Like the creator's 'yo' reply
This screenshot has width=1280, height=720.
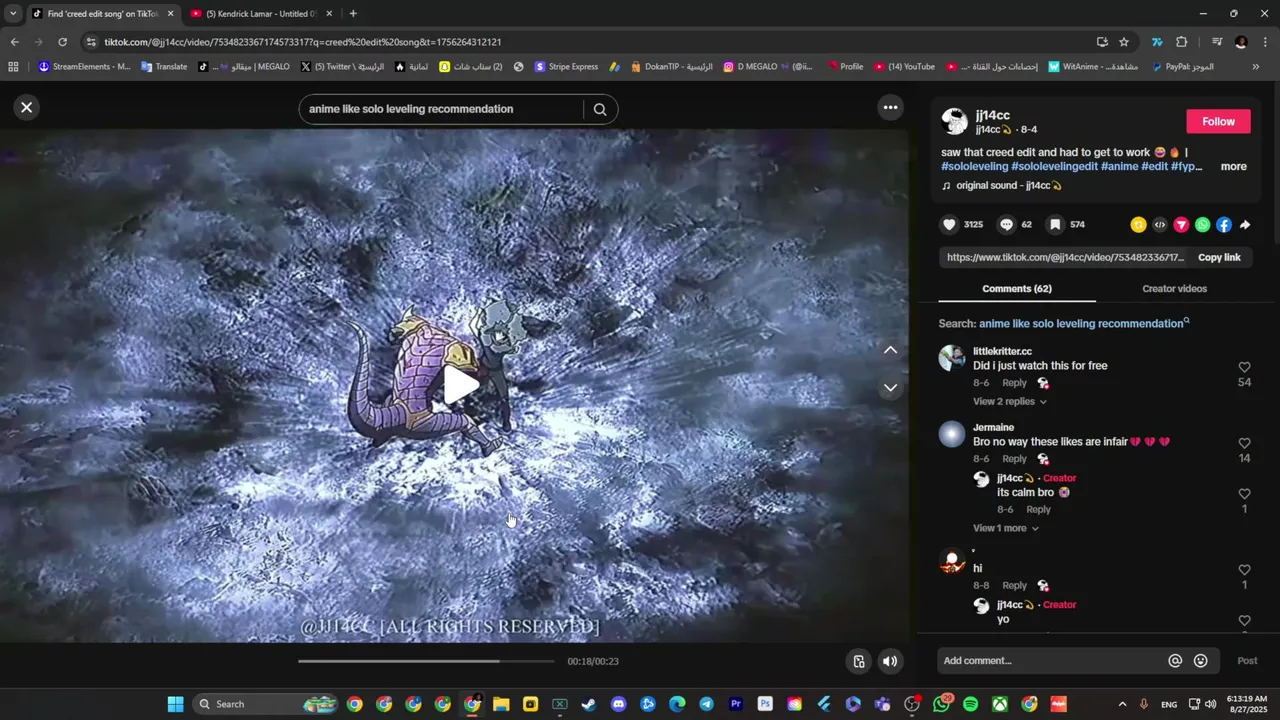pos(1244,620)
